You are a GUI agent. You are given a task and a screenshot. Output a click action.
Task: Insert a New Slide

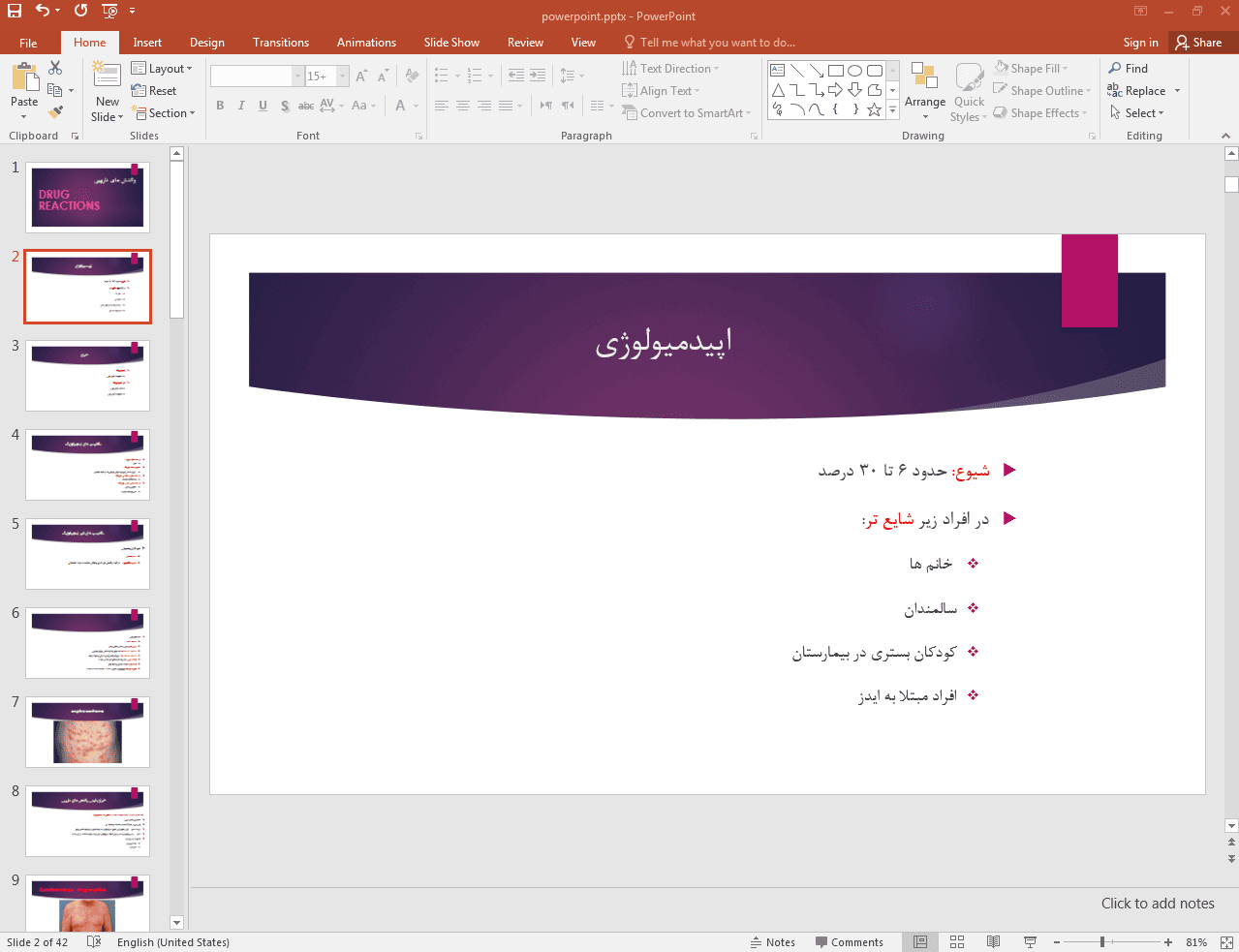click(x=108, y=91)
